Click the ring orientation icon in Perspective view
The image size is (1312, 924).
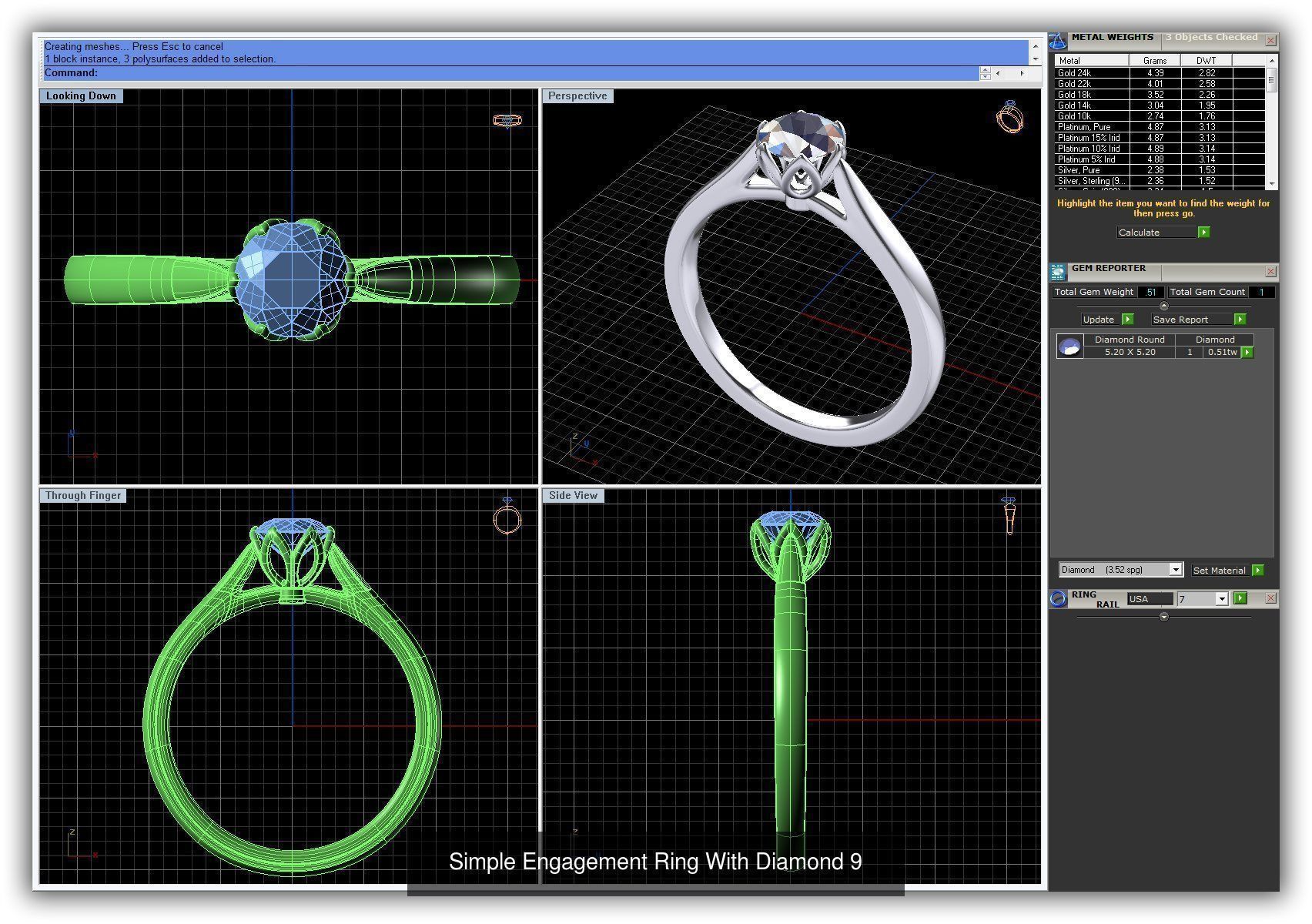[1009, 116]
